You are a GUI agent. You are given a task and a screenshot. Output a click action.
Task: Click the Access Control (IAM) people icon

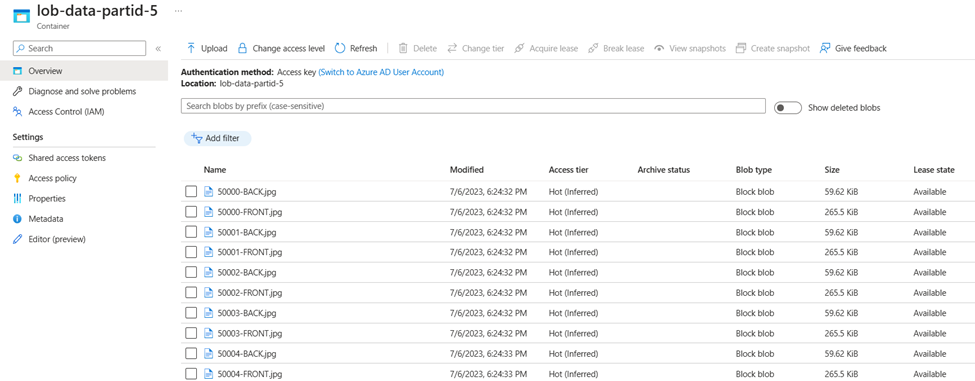click(17, 112)
